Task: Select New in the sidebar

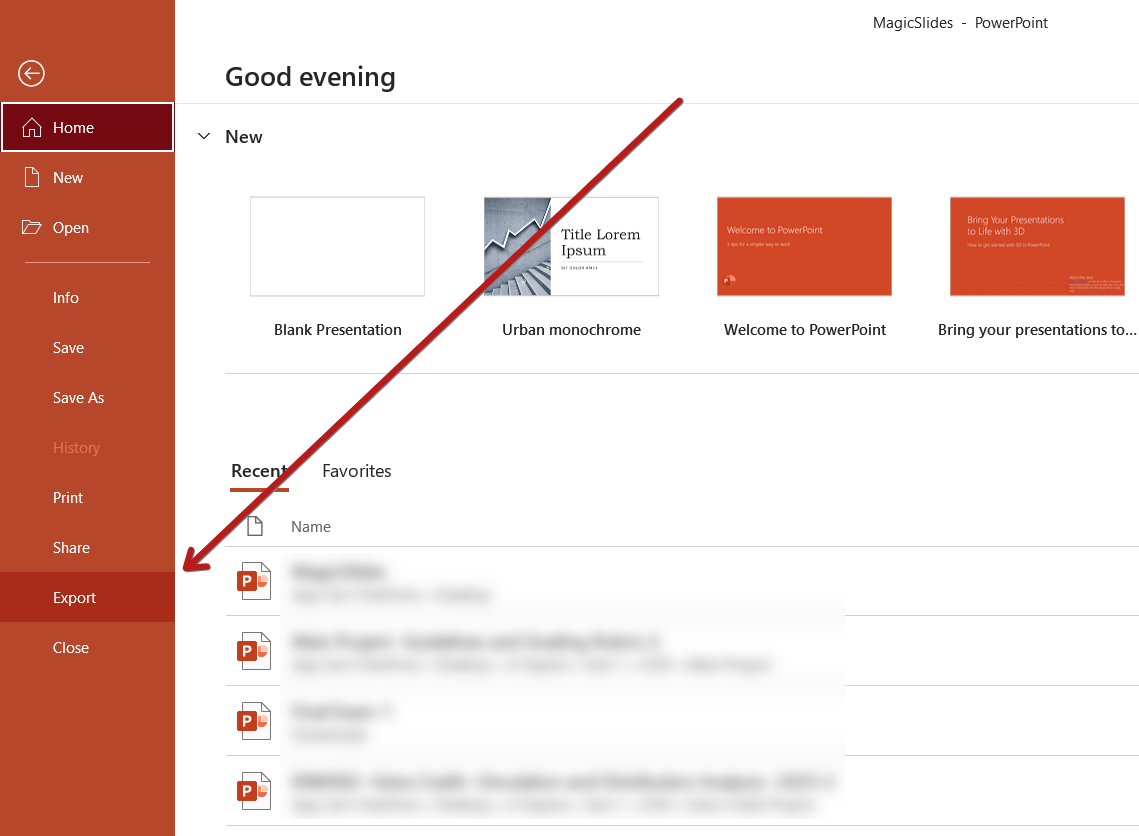Action: [87, 177]
